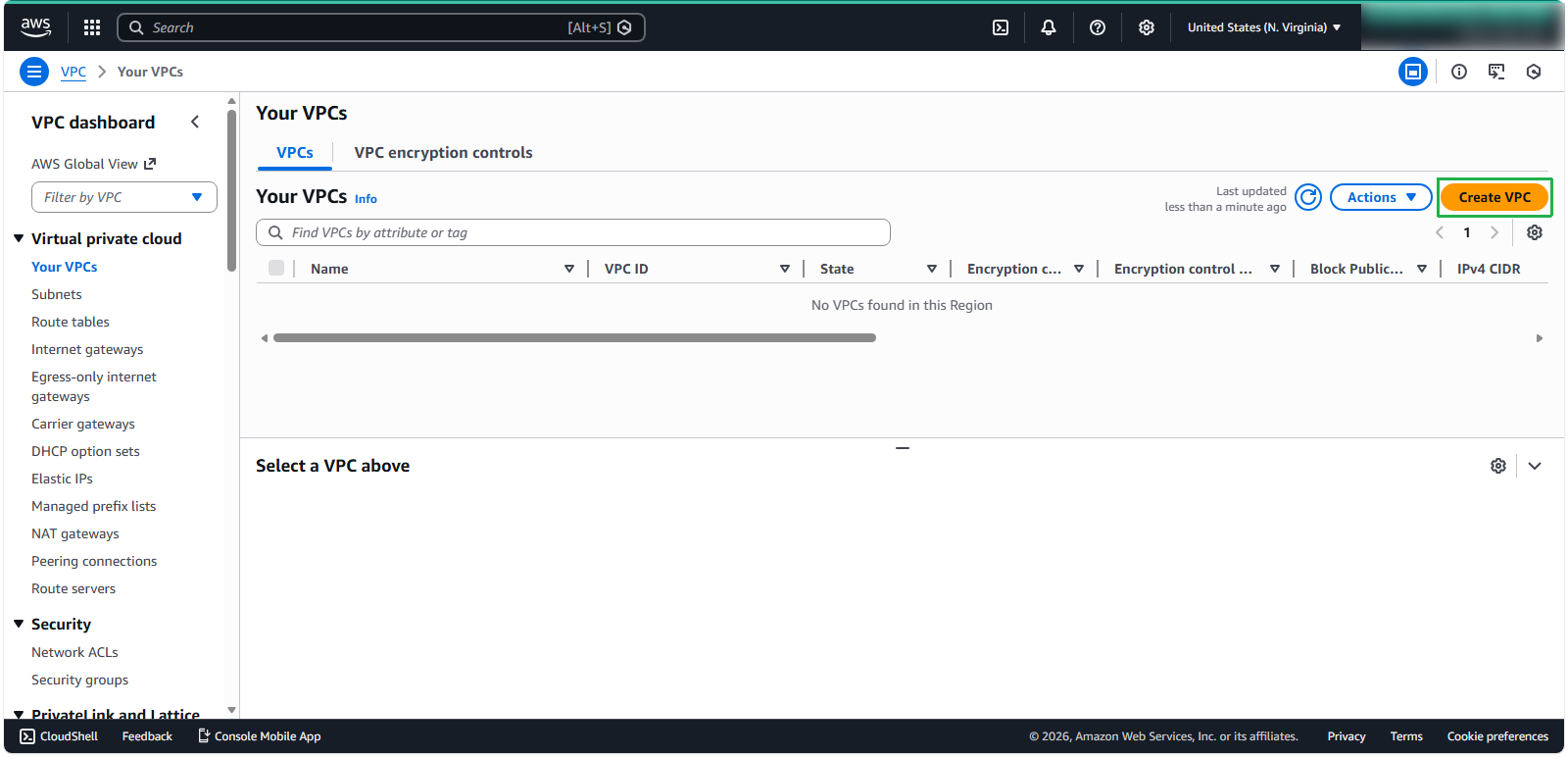1568x757 pixels.
Task: Open the help question mark menu
Action: [1098, 27]
